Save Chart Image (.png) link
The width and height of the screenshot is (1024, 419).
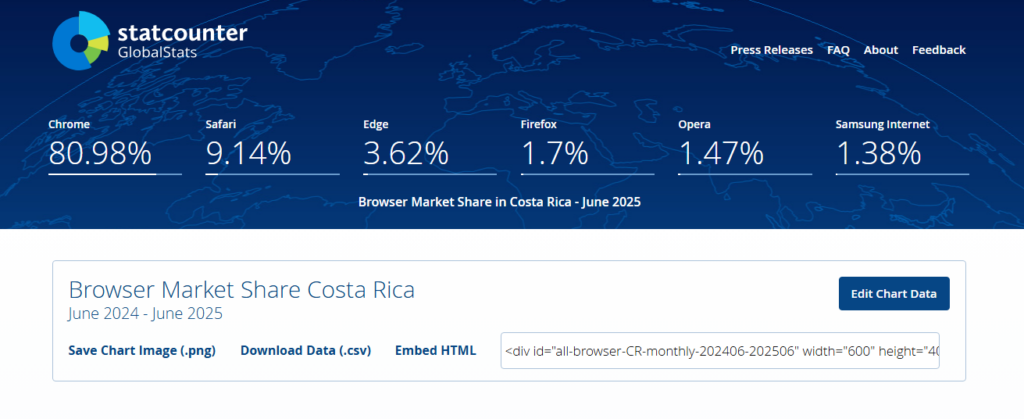click(142, 350)
